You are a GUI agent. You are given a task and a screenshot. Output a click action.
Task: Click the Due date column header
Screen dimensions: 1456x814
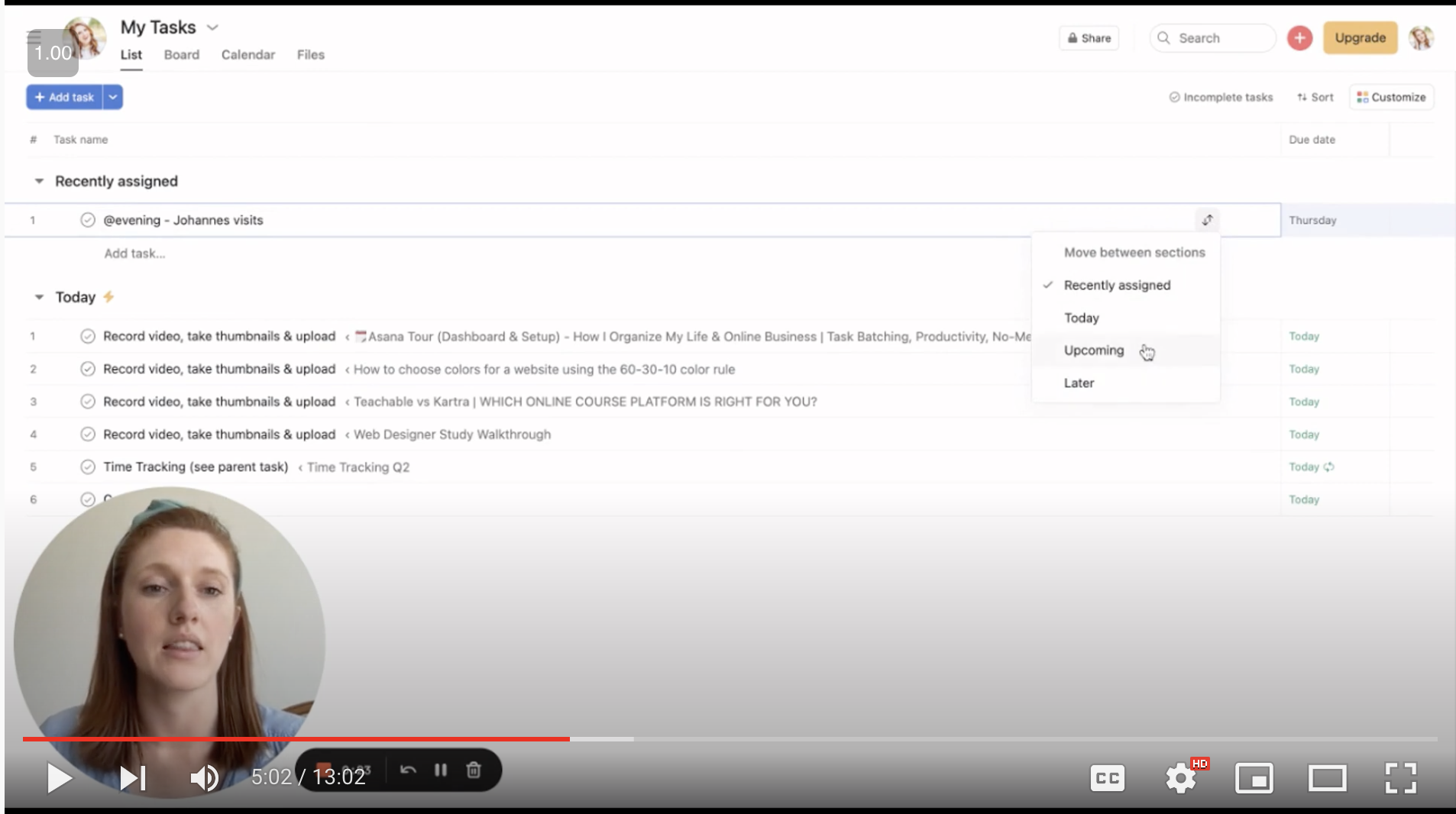click(x=1312, y=140)
